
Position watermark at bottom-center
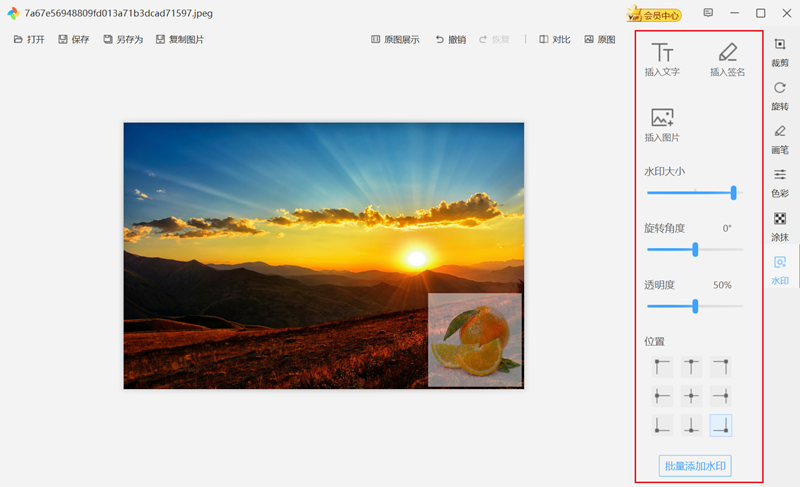[691, 425]
